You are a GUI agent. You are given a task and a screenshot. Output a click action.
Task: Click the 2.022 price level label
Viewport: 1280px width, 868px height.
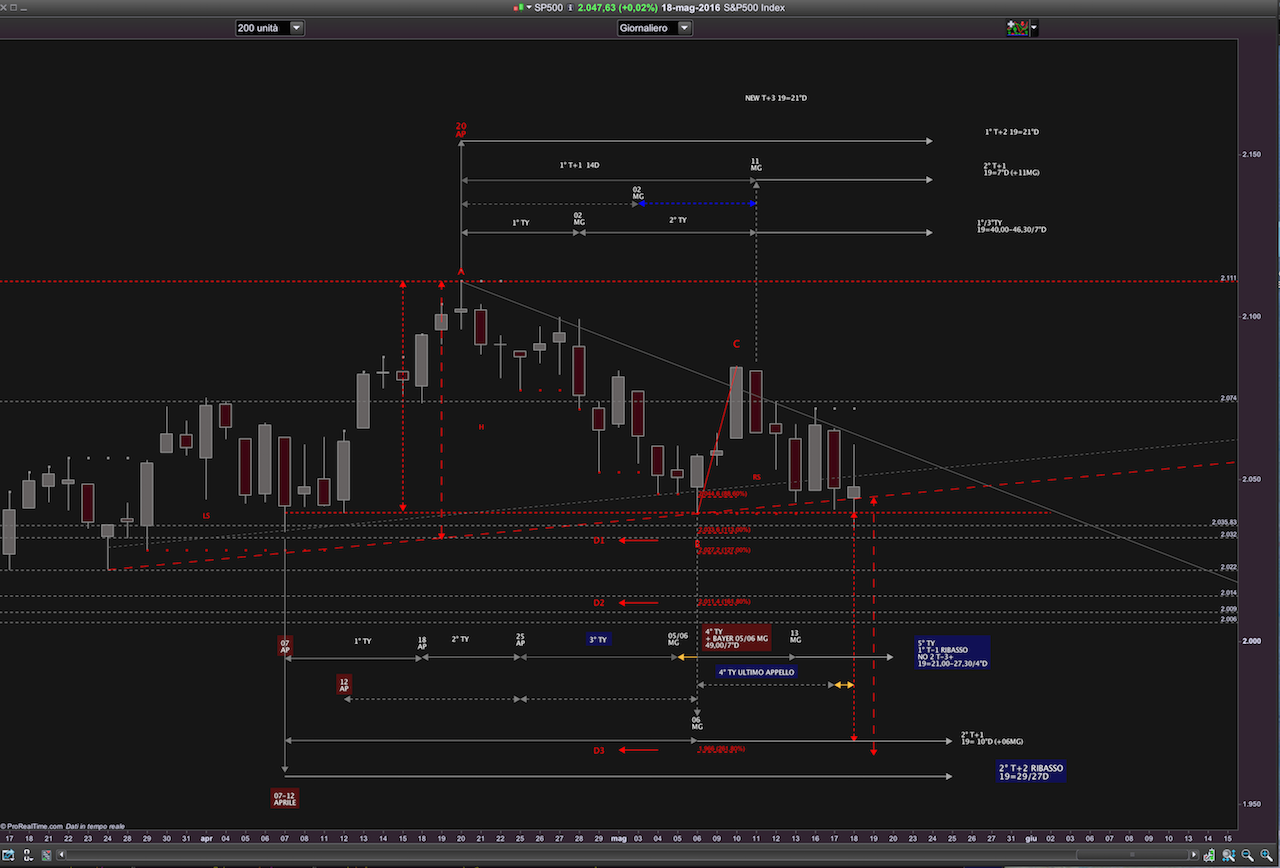pyautogui.click(x=1229, y=567)
